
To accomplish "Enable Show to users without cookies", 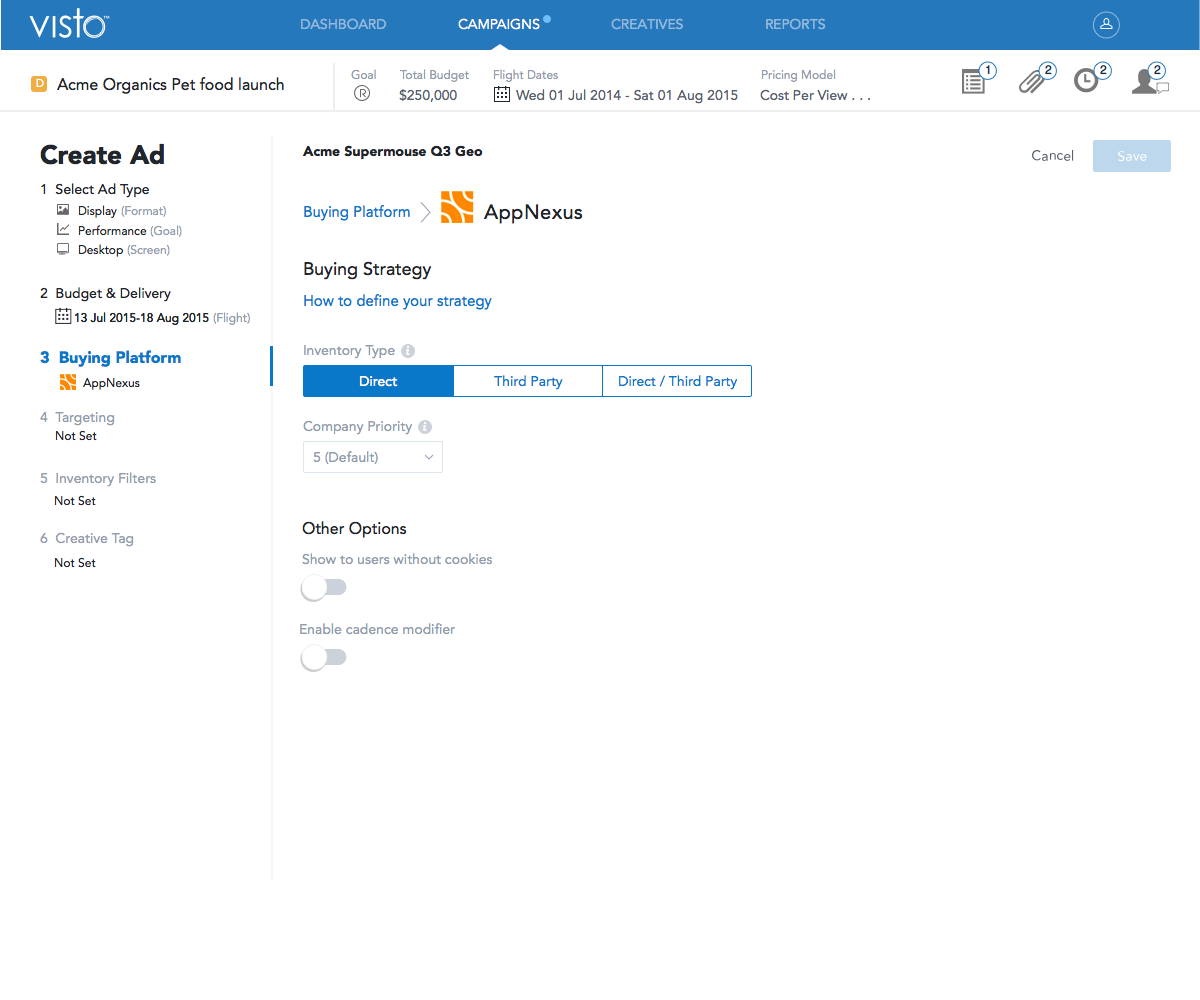I will pos(324,588).
